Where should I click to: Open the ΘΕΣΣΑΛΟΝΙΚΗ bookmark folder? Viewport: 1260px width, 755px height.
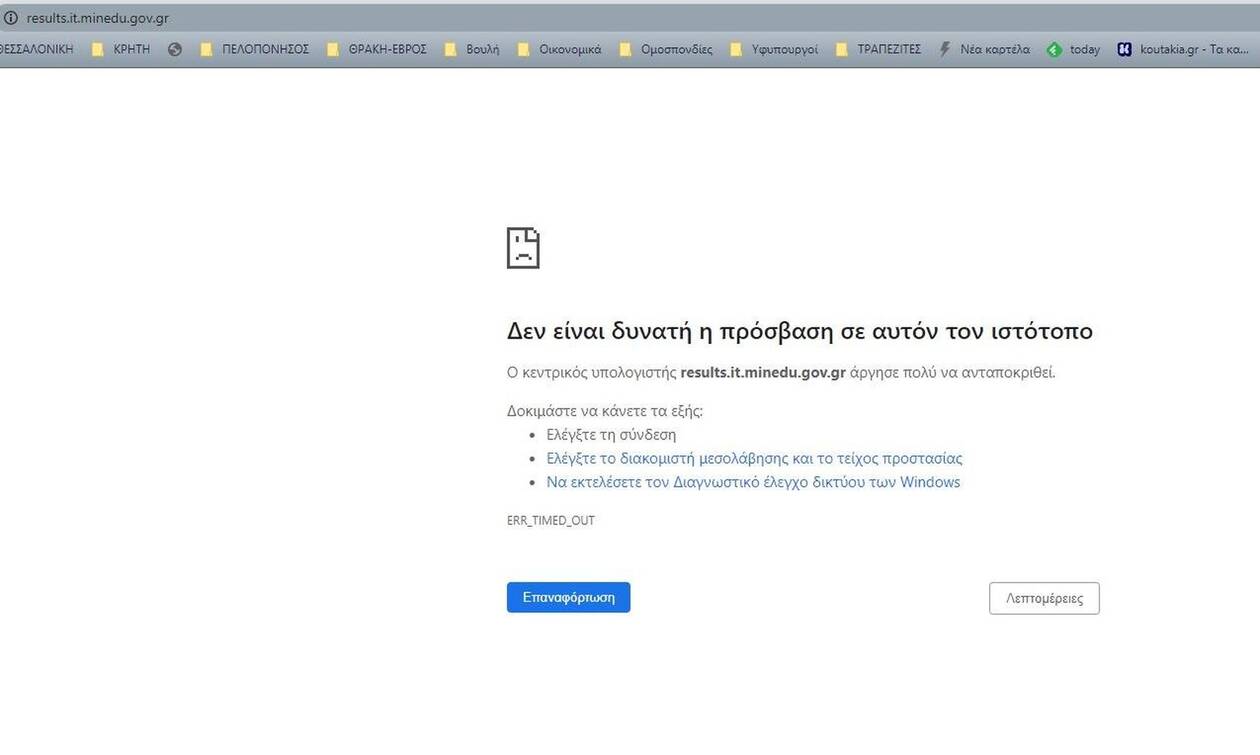coord(36,49)
